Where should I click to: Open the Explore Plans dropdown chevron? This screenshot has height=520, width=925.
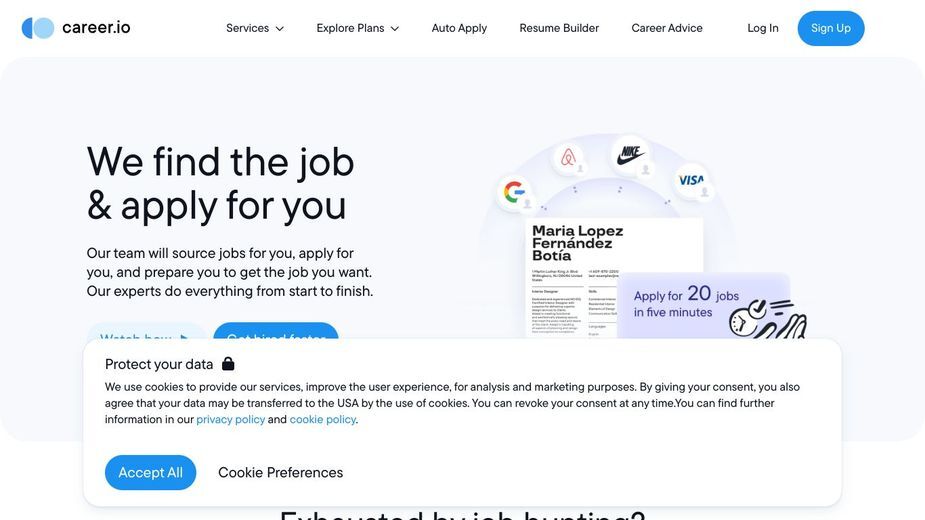tap(395, 28)
